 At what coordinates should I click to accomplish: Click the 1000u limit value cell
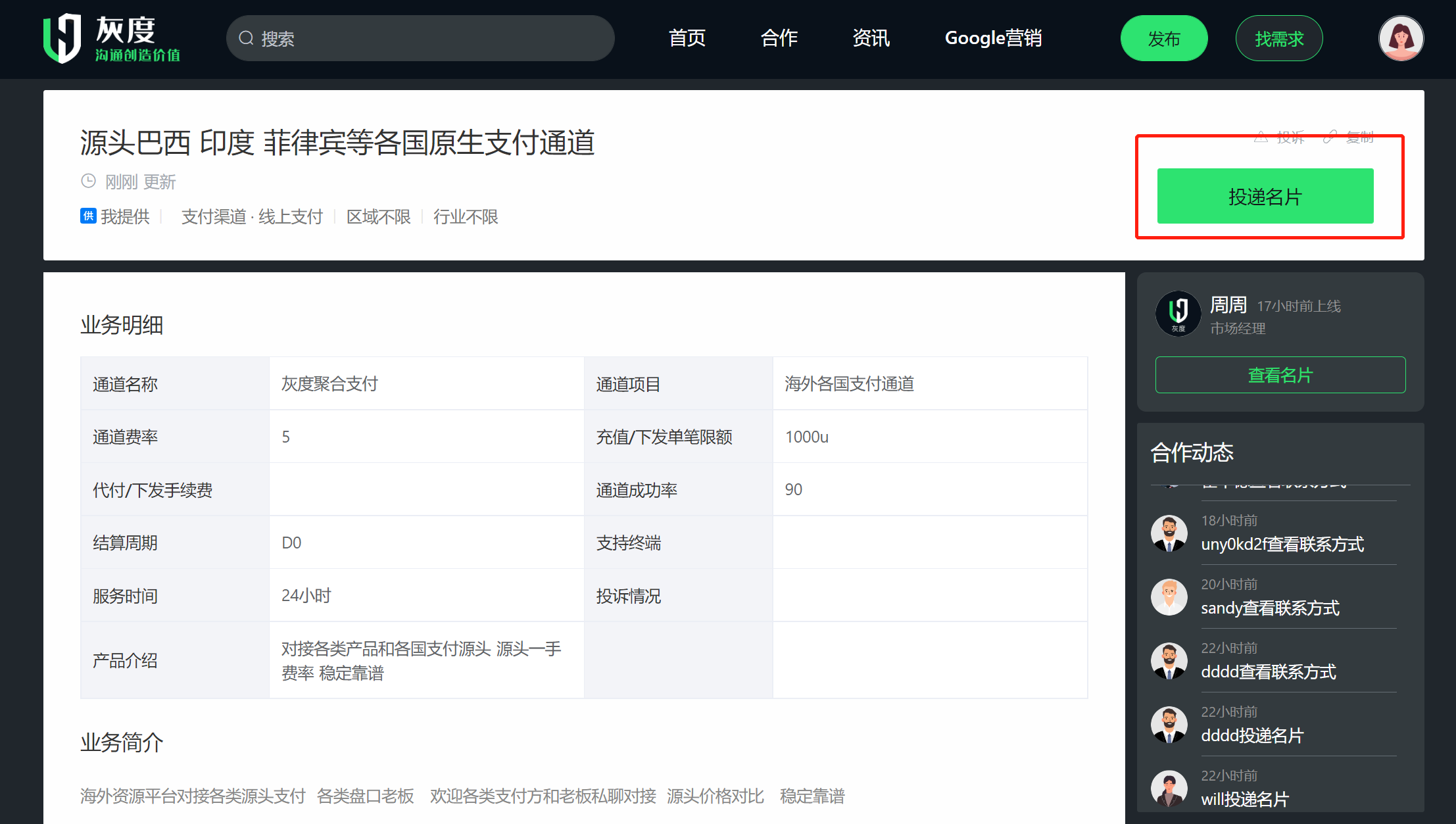pyautogui.click(x=930, y=437)
